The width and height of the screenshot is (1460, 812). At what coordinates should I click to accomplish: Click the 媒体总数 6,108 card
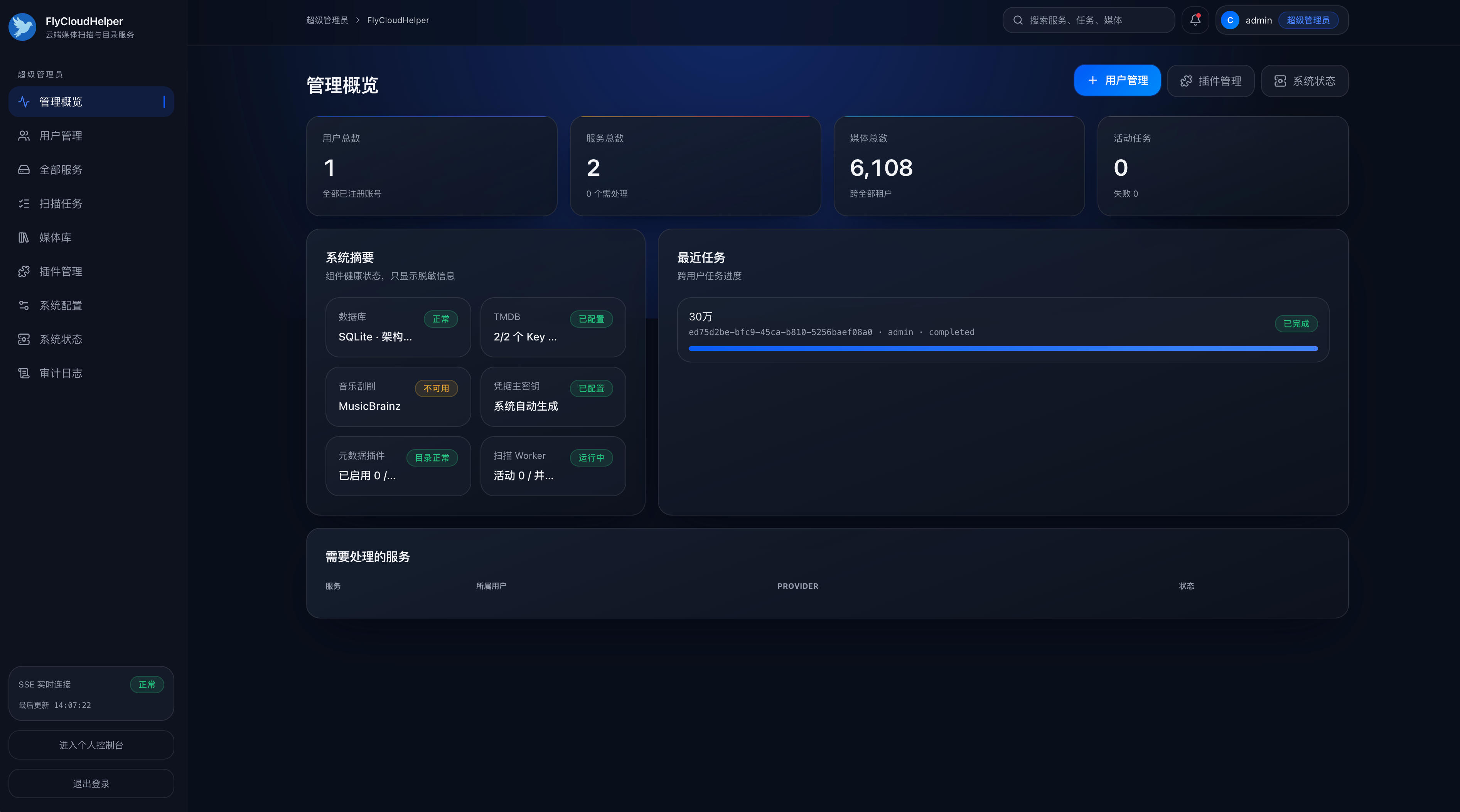(959, 166)
